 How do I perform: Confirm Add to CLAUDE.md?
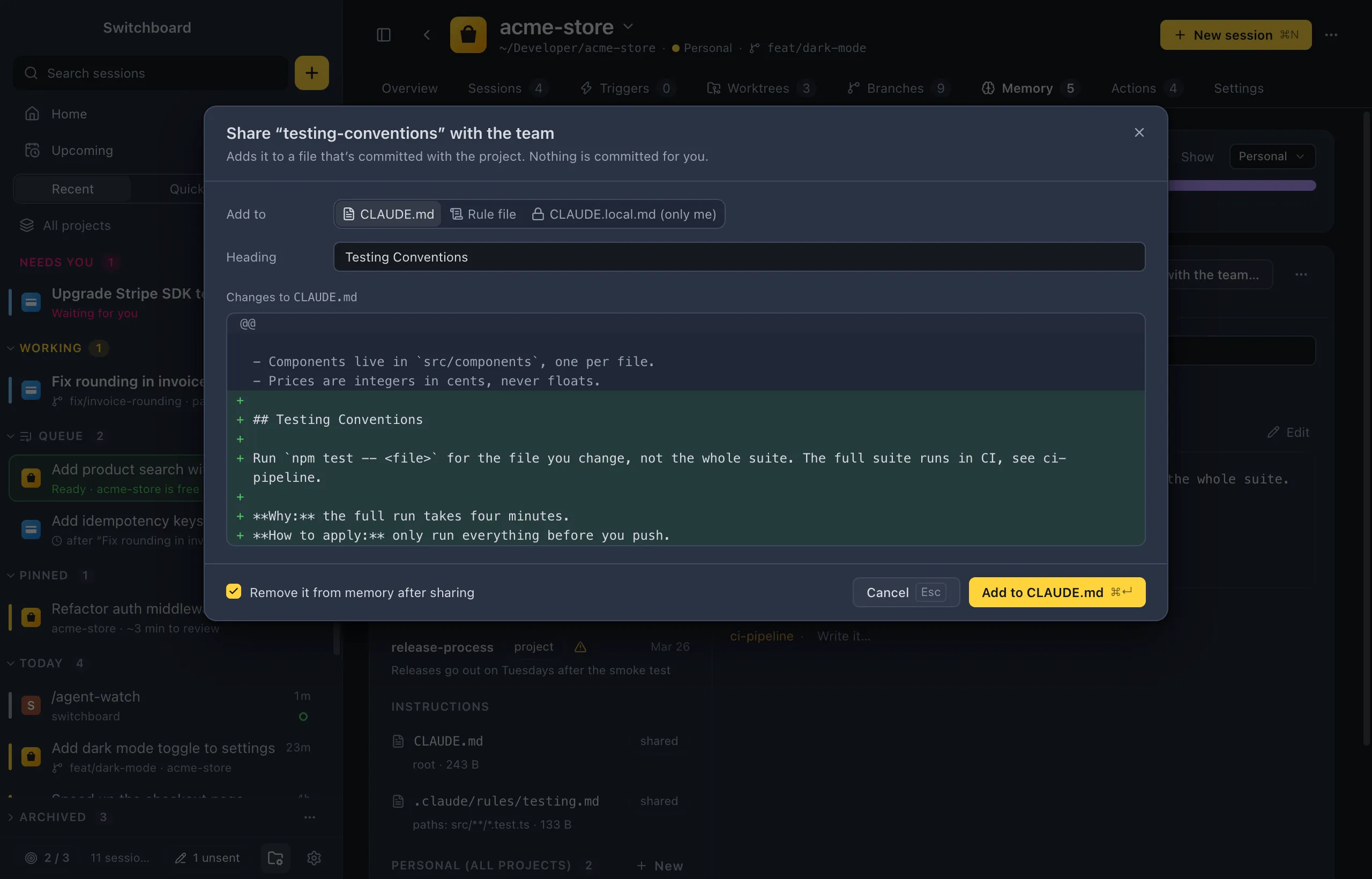[x=1056, y=592]
